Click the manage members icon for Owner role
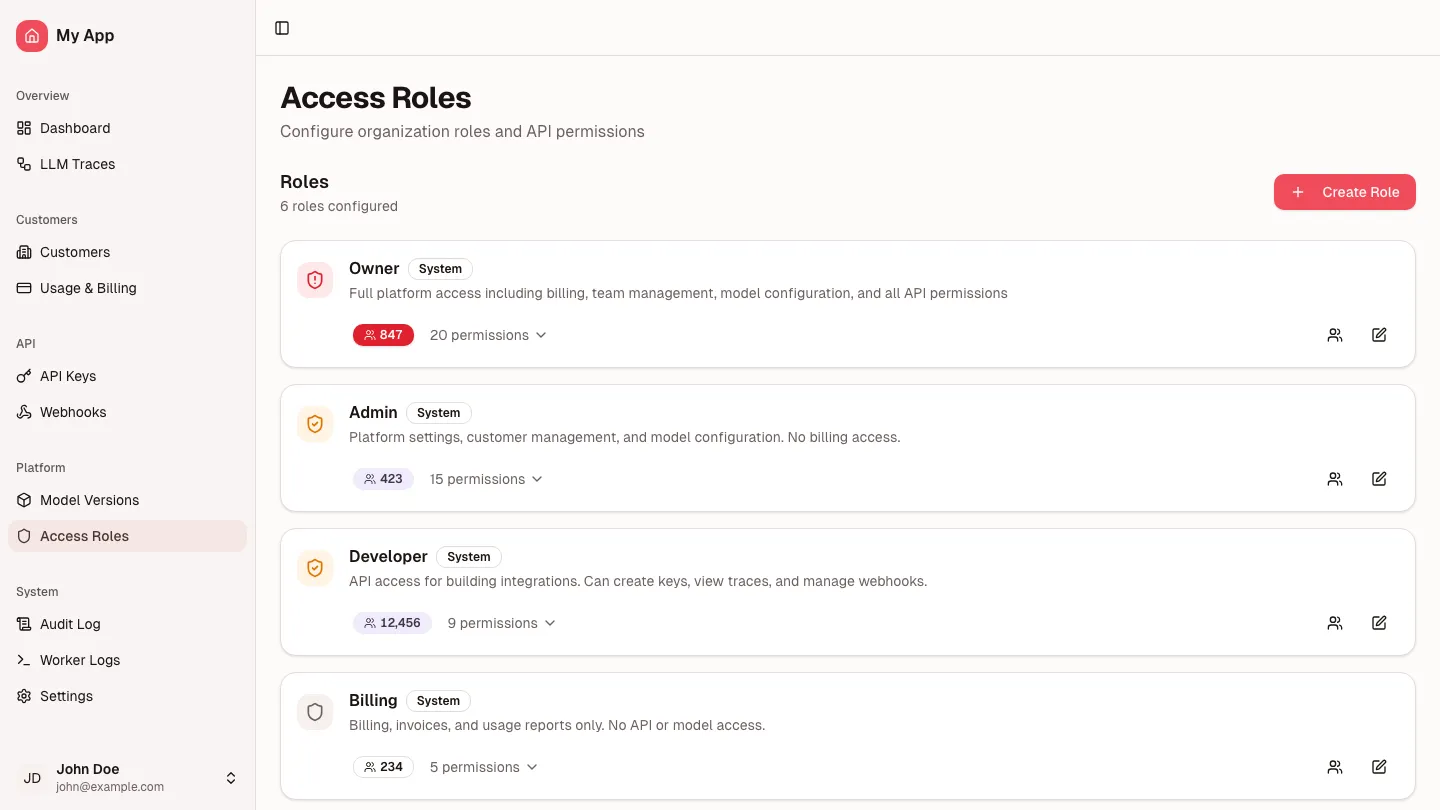 (x=1335, y=335)
